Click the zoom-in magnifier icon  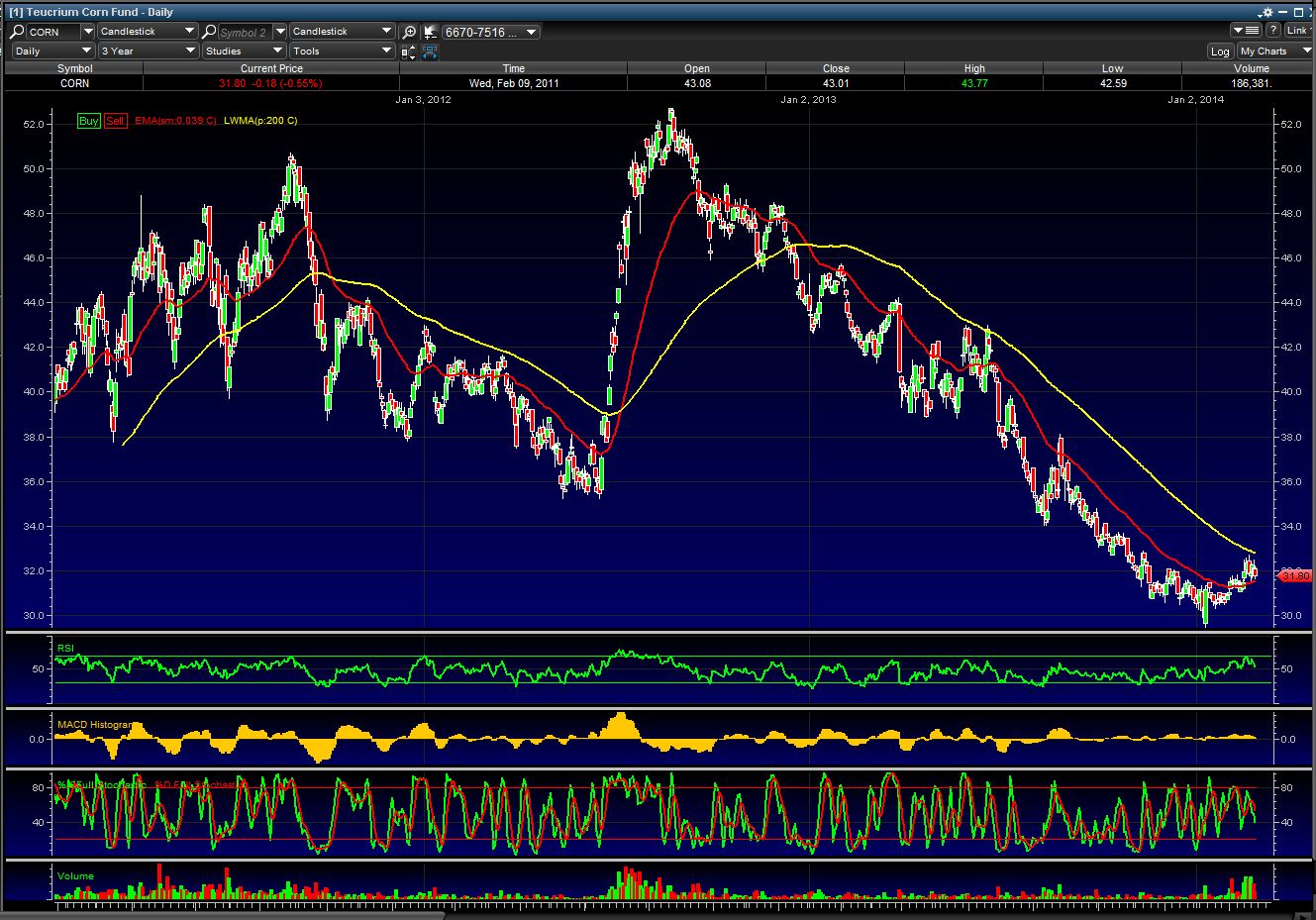tap(409, 32)
